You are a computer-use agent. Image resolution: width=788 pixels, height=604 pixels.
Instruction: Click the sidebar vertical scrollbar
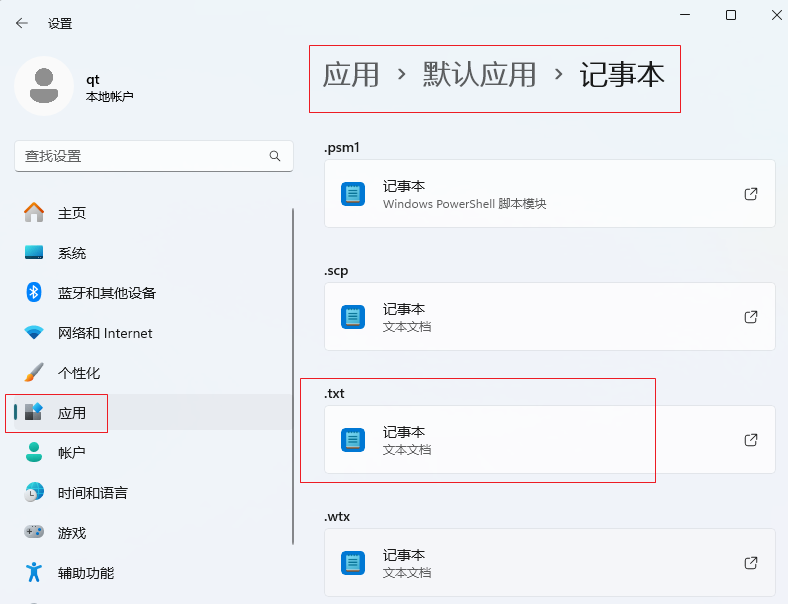coord(293,376)
